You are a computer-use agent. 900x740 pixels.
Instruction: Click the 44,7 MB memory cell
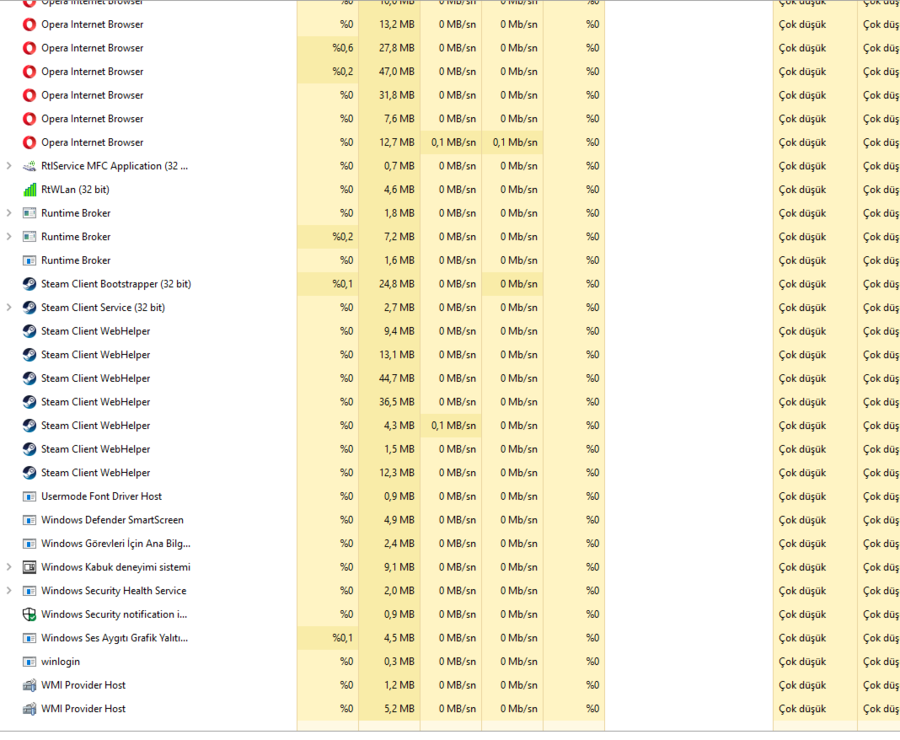389,378
